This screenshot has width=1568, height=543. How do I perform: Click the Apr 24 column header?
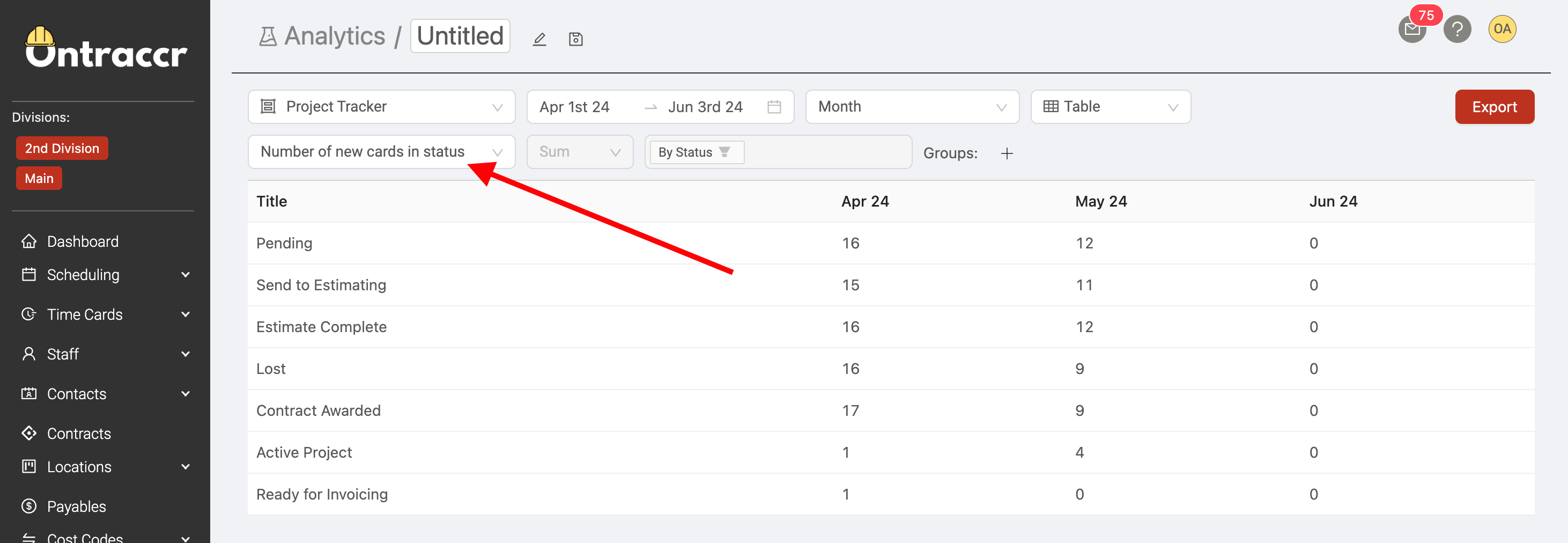coord(865,202)
